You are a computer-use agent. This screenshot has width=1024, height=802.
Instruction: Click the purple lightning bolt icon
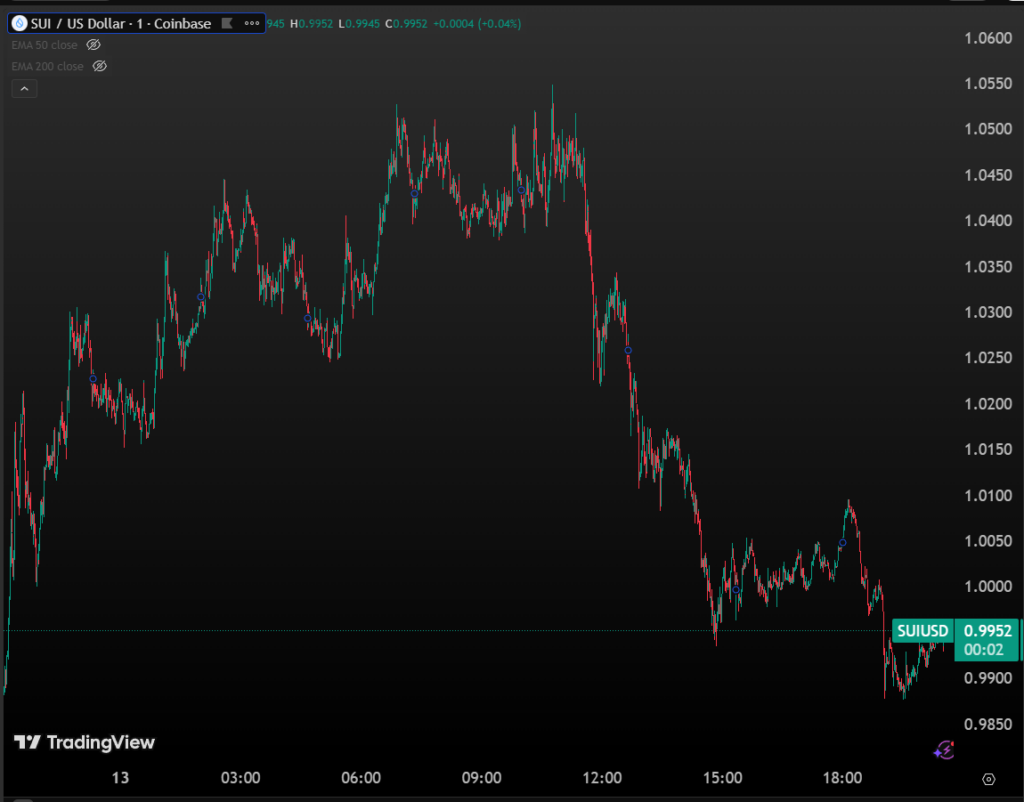(943, 749)
